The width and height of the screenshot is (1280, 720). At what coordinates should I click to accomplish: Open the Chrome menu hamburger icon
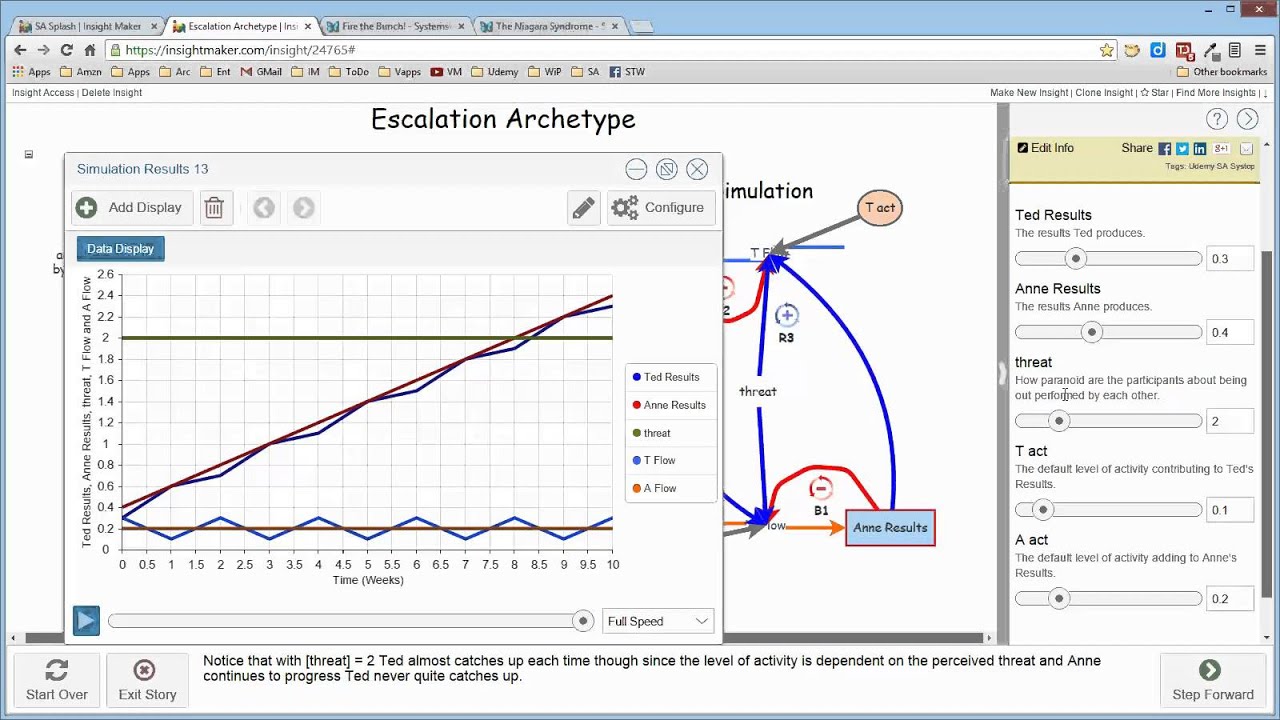(1259, 49)
